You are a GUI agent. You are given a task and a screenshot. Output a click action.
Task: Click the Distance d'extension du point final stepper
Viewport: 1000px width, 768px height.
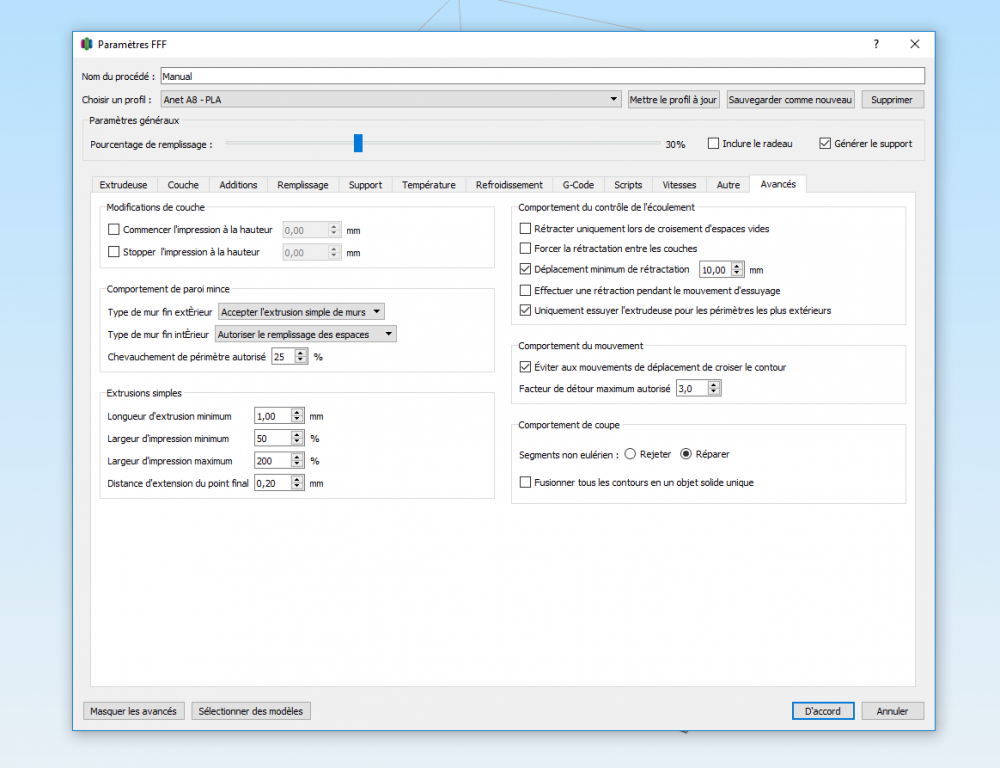tap(297, 484)
